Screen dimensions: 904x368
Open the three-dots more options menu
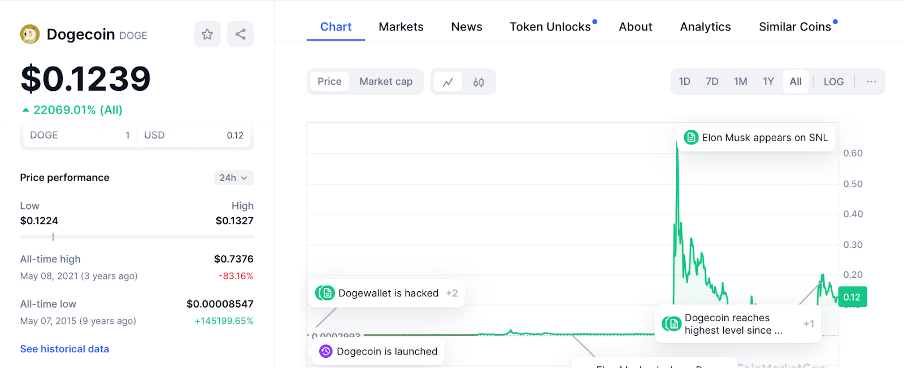(871, 82)
